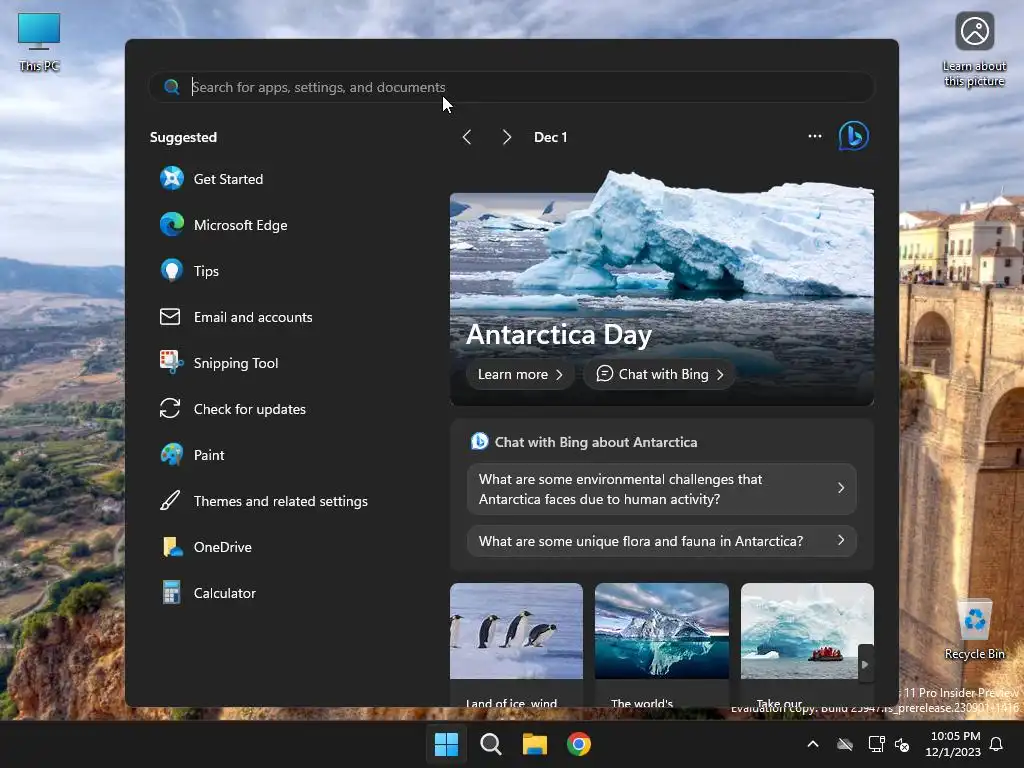The width and height of the screenshot is (1024, 768).
Task: Click the Suggested heading text
Action: (x=184, y=137)
